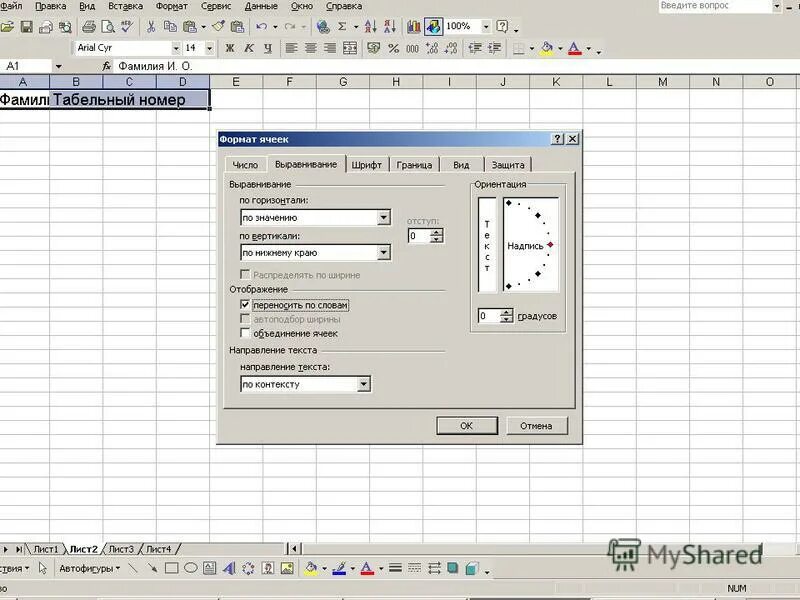Click the font color A in the formatting toolbar
The height and width of the screenshot is (600, 800).
(x=574, y=48)
